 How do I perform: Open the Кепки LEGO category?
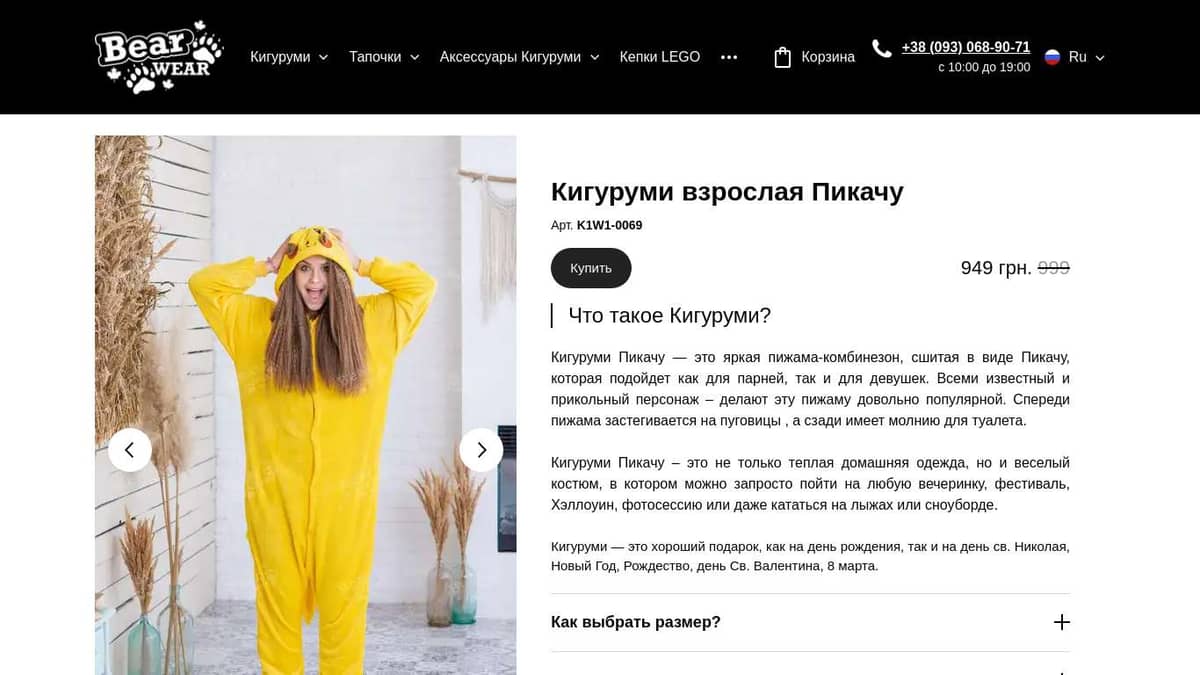[660, 57]
